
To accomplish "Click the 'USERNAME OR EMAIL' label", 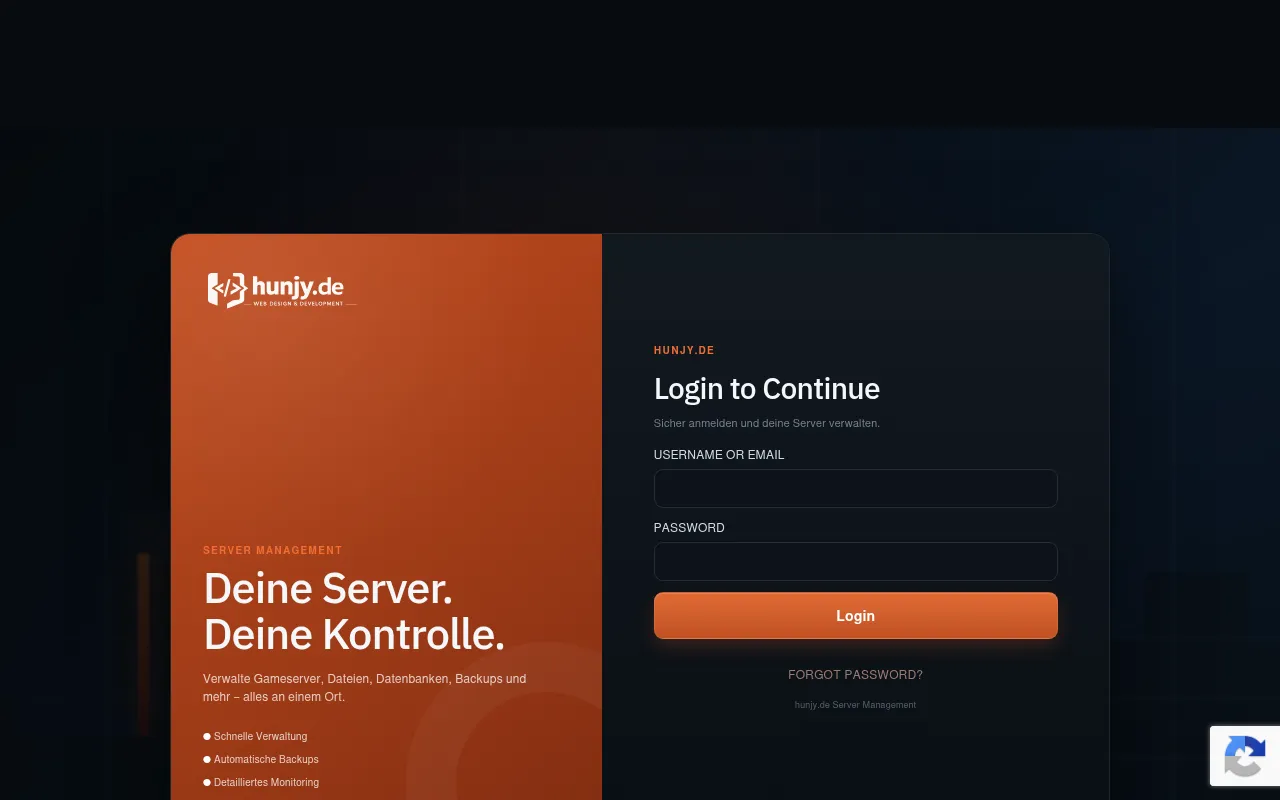I will point(719,455).
